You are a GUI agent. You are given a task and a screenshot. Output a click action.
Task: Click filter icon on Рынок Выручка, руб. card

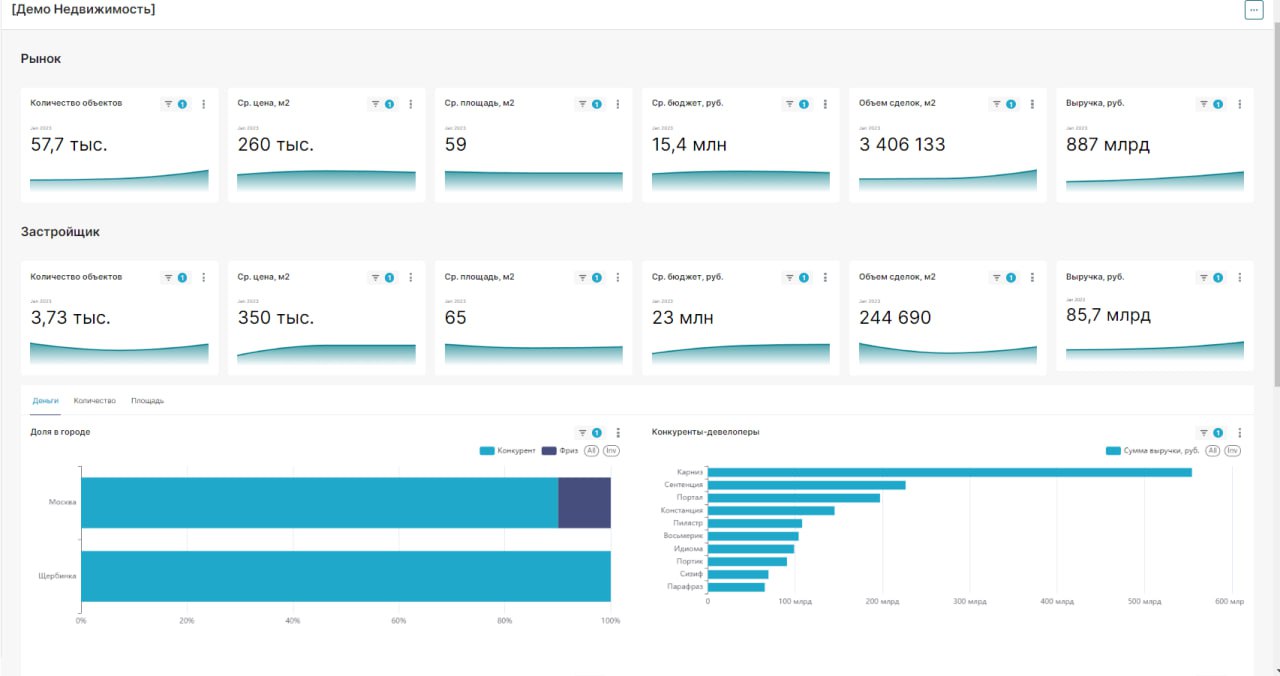point(1205,104)
